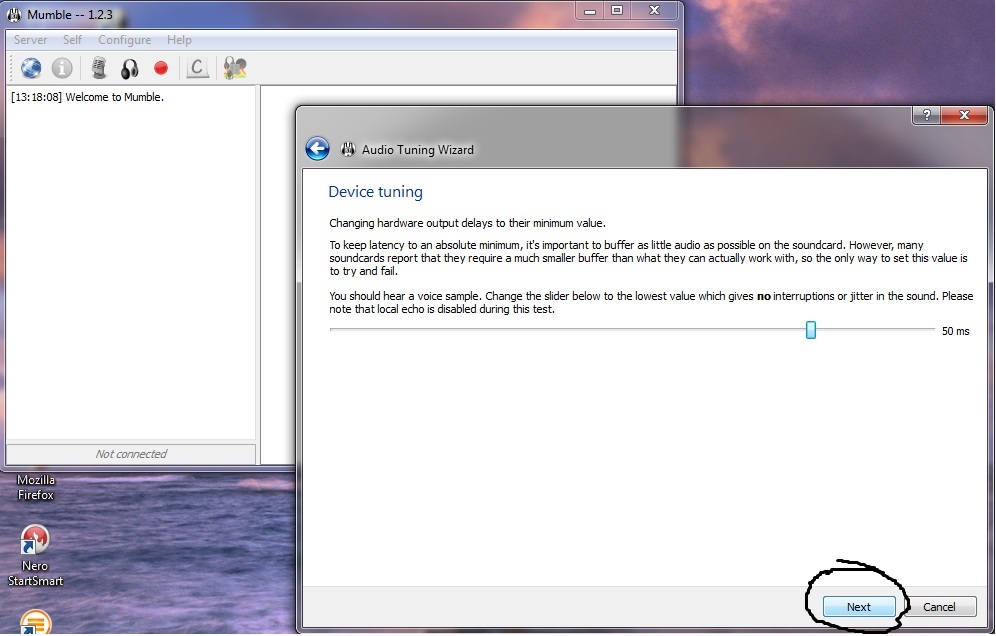The width and height of the screenshot is (996, 636).
Task: Click the Device tuning heading
Action: (x=375, y=192)
